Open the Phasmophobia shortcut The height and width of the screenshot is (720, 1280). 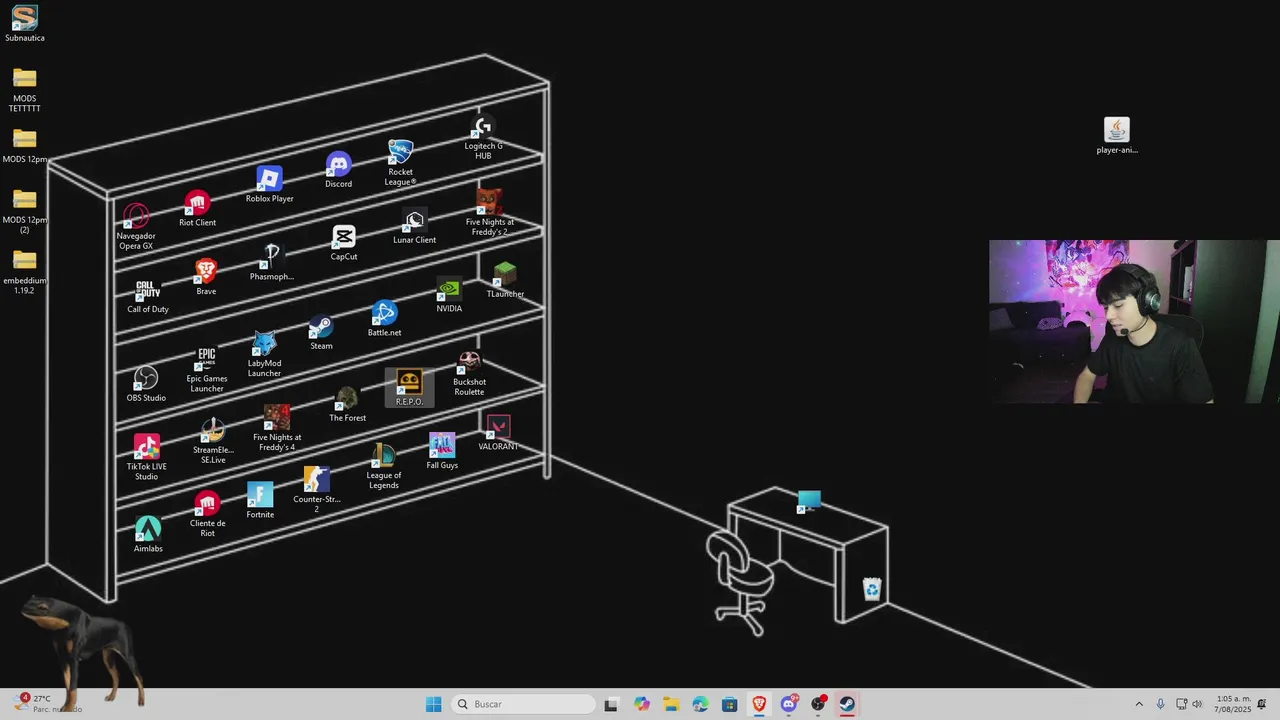coord(271,263)
